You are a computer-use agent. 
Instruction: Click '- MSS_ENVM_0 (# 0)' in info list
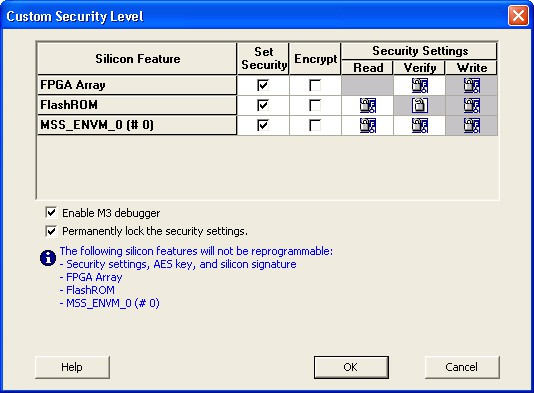pos(109,303)
